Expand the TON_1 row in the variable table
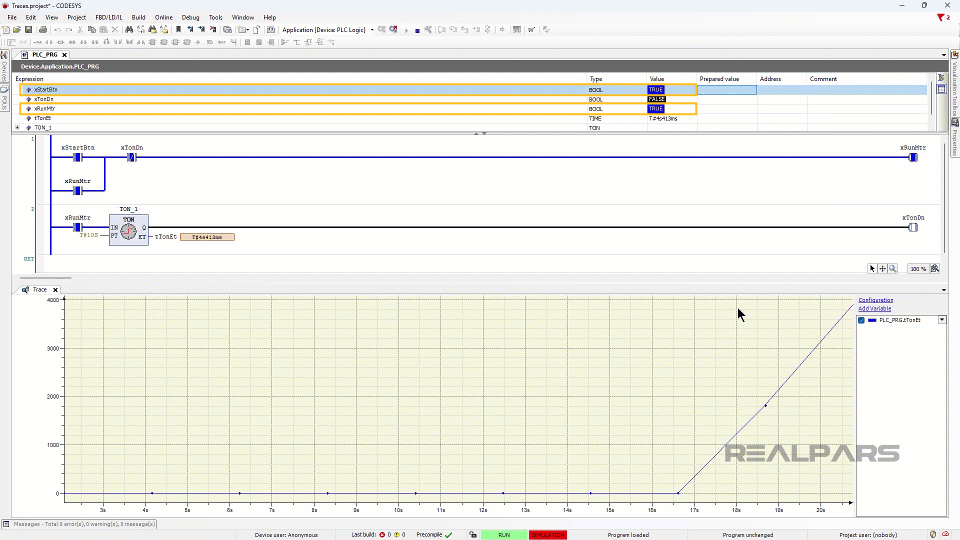Image resolution: width=960 pixels, height=540 pixels. (17, 127)
